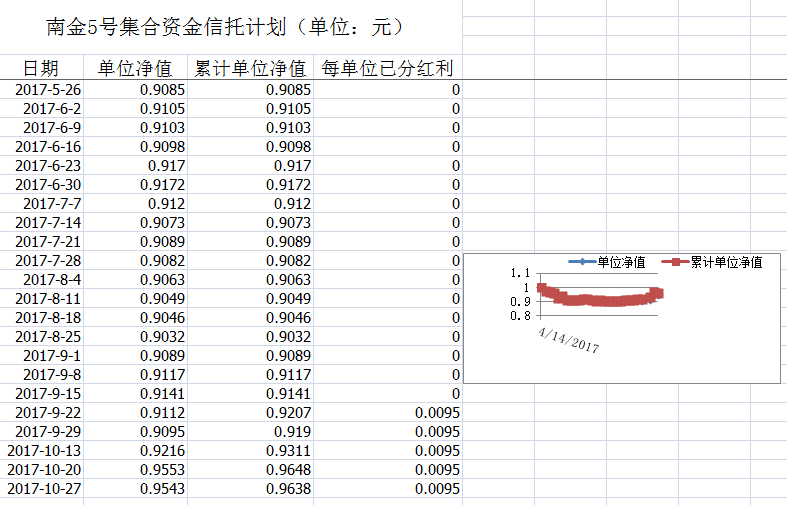Click the date cell 2017-10-27
The image size is (787, 505).
click(45, 489)
